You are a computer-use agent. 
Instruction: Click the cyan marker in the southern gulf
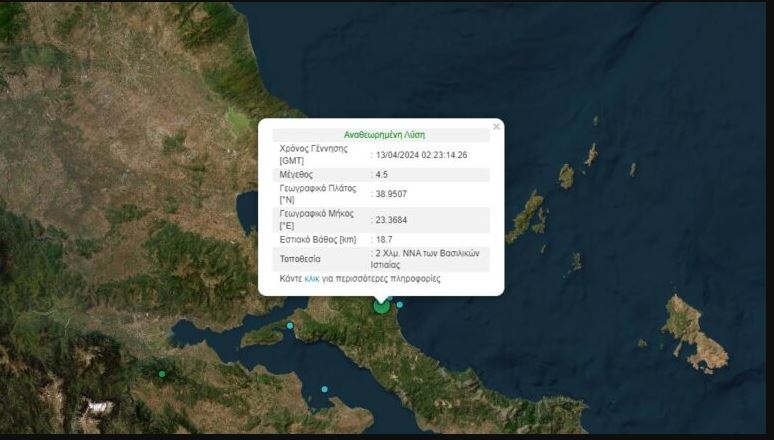[x=324, y=389]
